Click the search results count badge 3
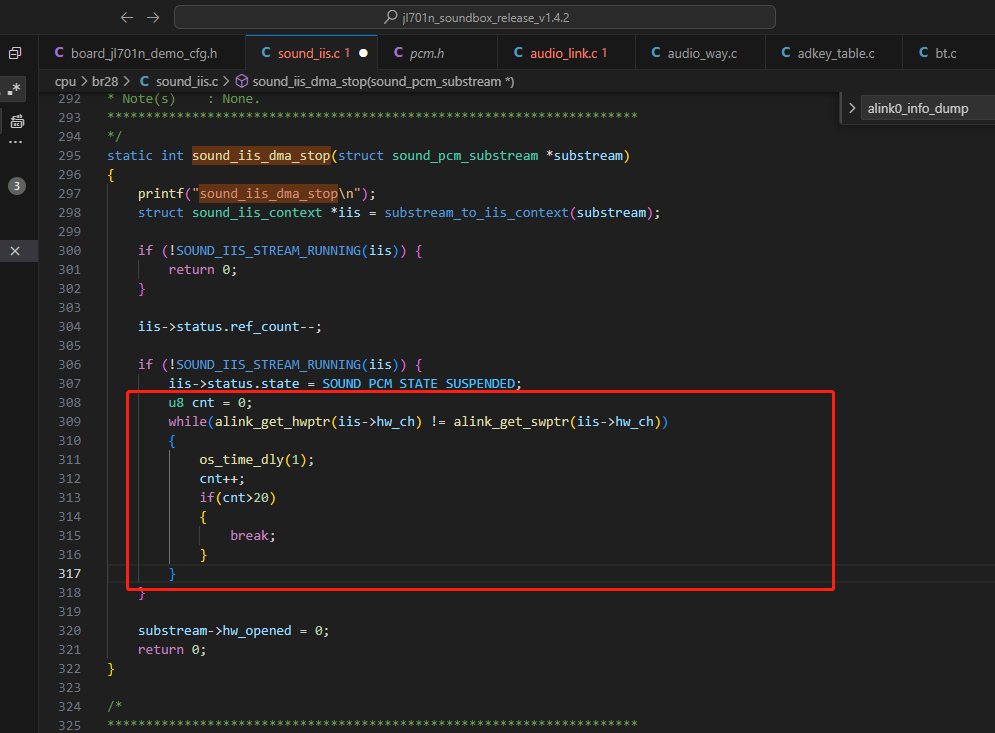Viewport: 995px width, 733px height. [x=16, y=186]
